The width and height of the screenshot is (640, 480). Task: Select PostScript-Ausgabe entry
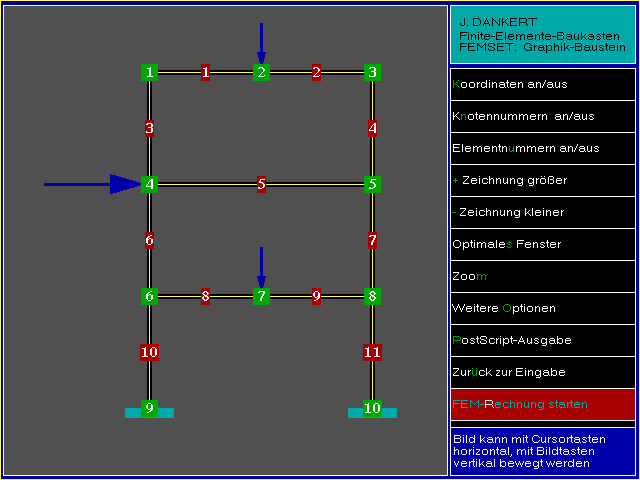tap(542, 340)
